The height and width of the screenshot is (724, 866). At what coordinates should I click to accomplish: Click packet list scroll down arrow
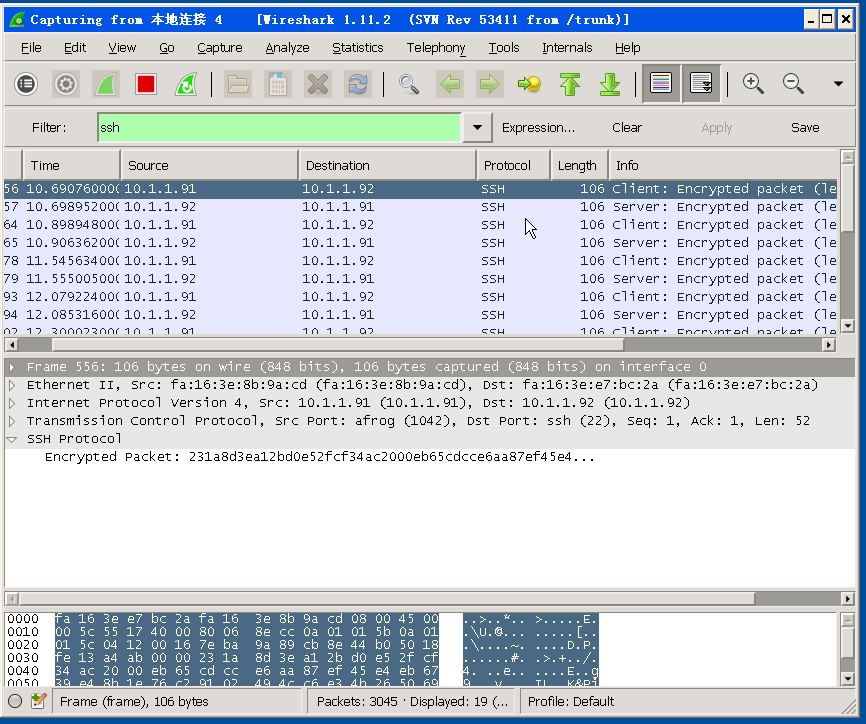pyautogui.click(x=848, y=326)
